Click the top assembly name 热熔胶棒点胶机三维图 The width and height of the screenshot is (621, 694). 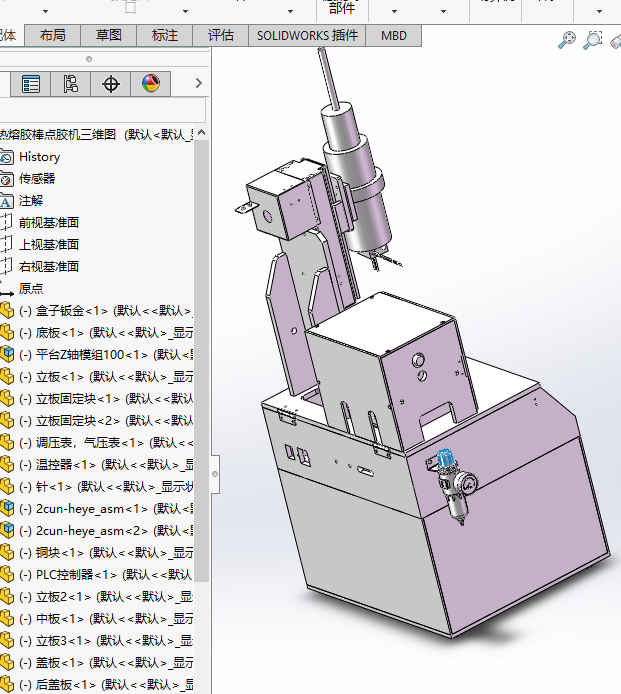tap(58, 134)
